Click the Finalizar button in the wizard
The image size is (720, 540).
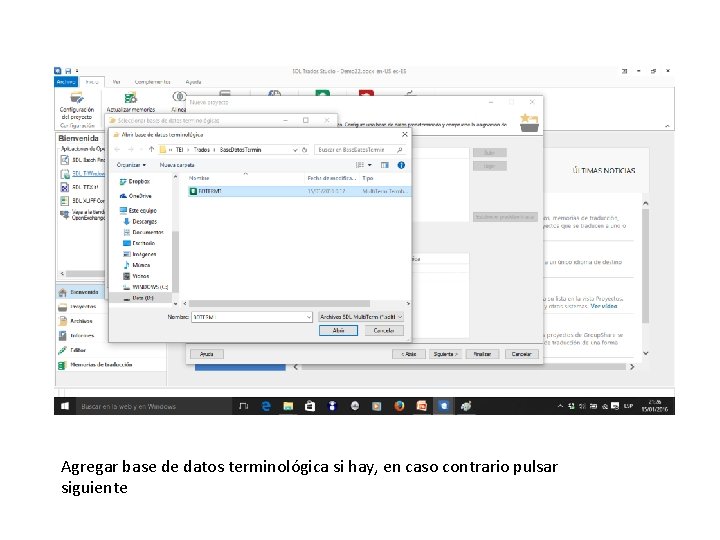(x=482, y=354)
